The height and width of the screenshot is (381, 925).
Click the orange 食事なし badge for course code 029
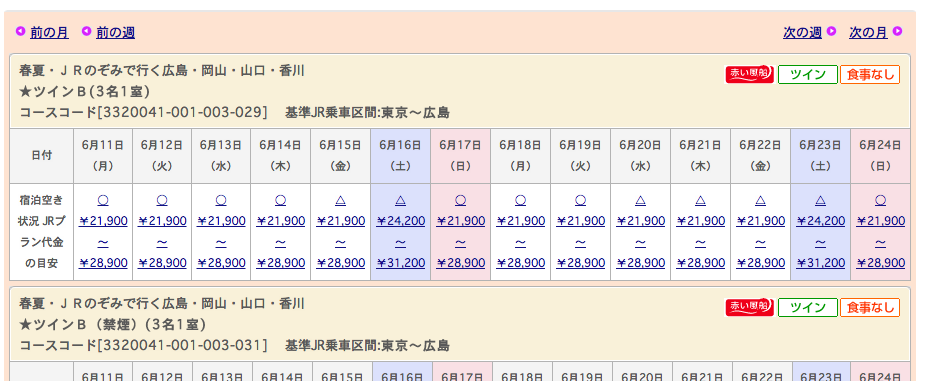870,74
